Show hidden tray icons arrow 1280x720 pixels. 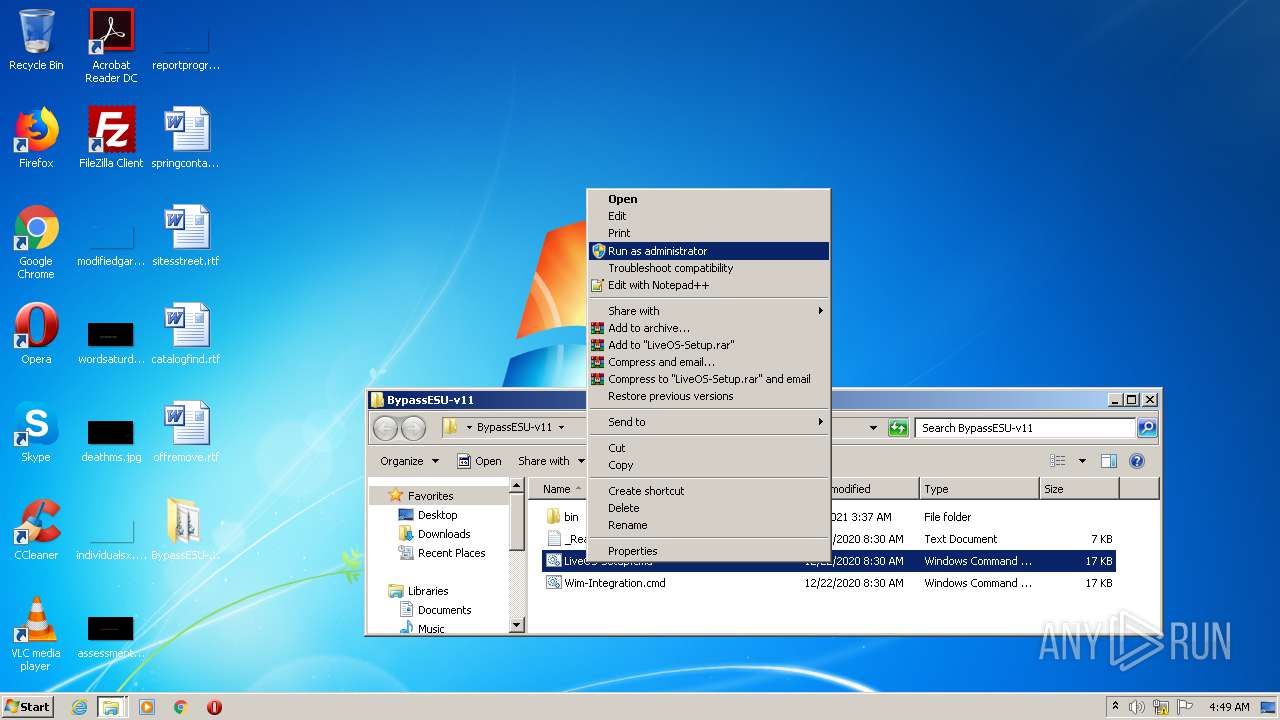pyautogui.click(x=1115, y=707)
